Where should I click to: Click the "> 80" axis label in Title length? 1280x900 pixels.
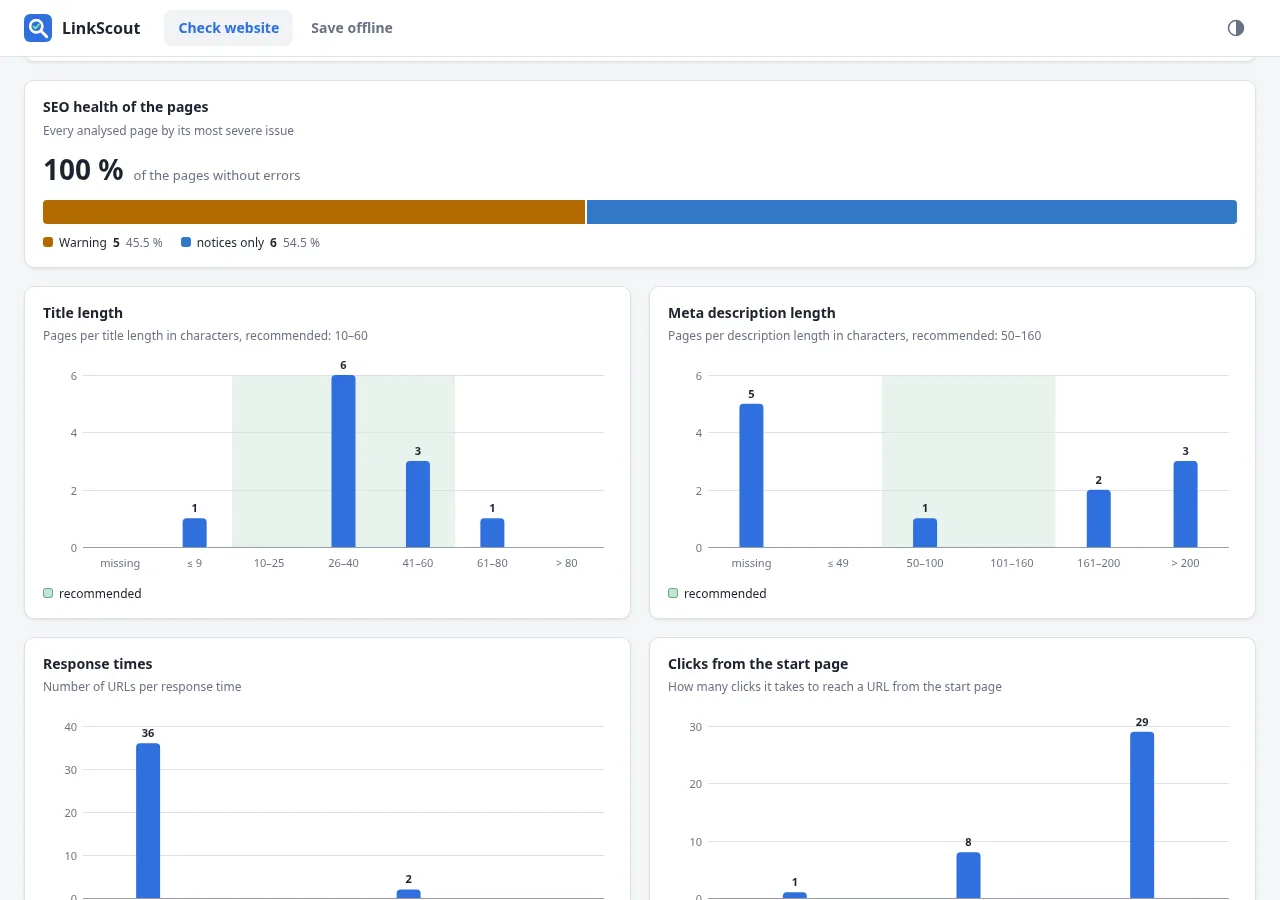click(566, 563)
